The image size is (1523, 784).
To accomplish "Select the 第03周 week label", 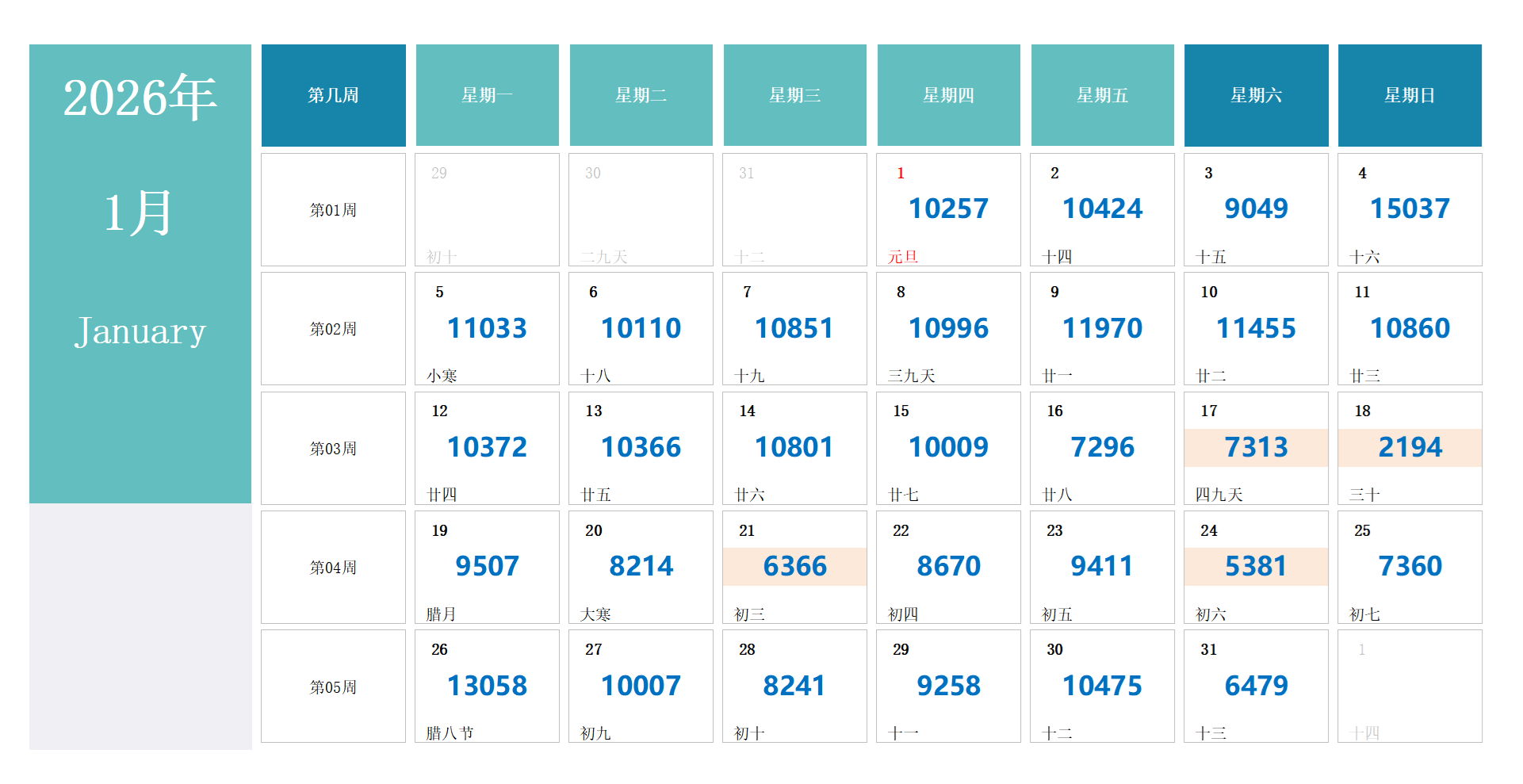I will tap(333, 449).
